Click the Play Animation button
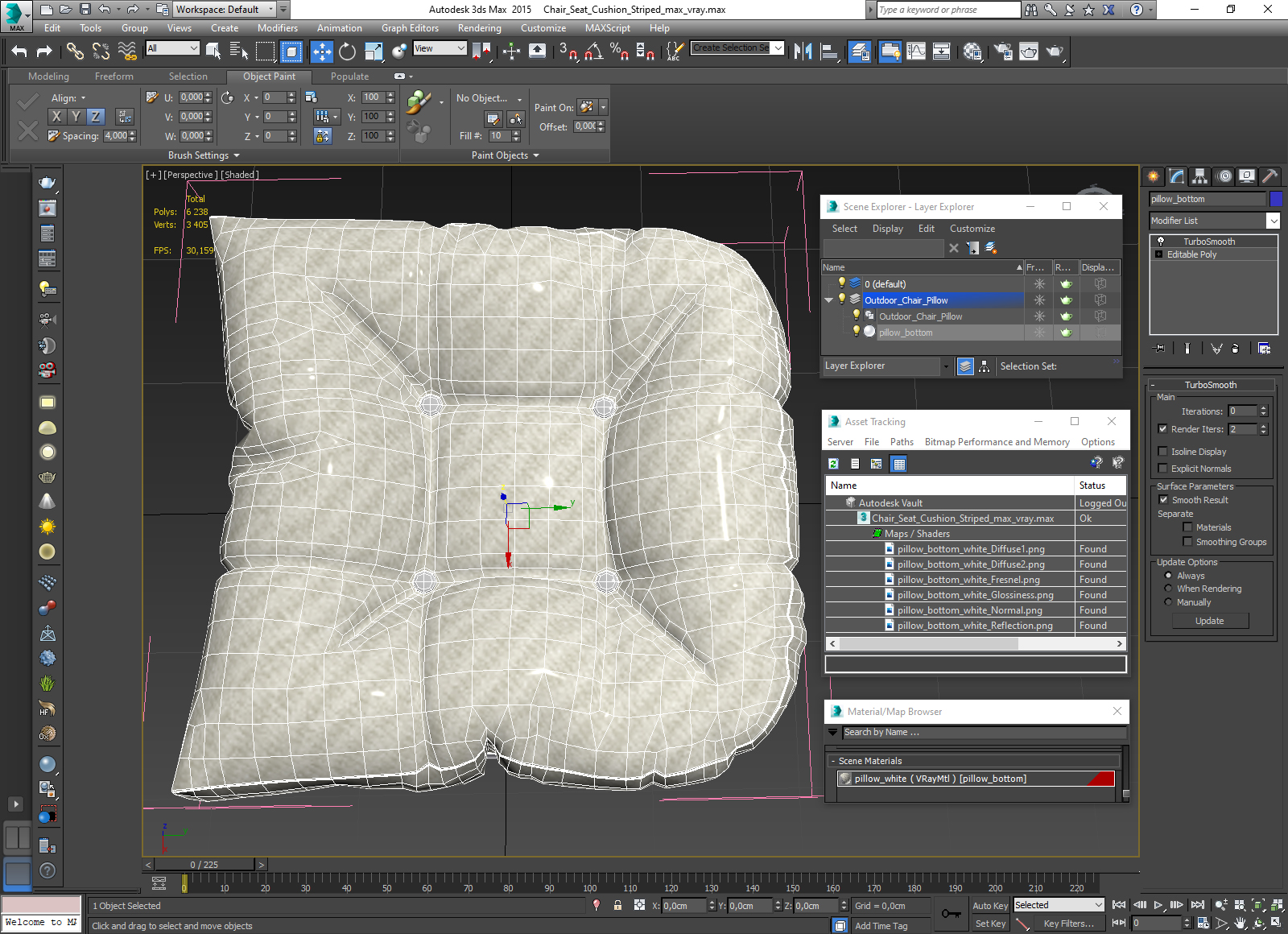 1158,905
